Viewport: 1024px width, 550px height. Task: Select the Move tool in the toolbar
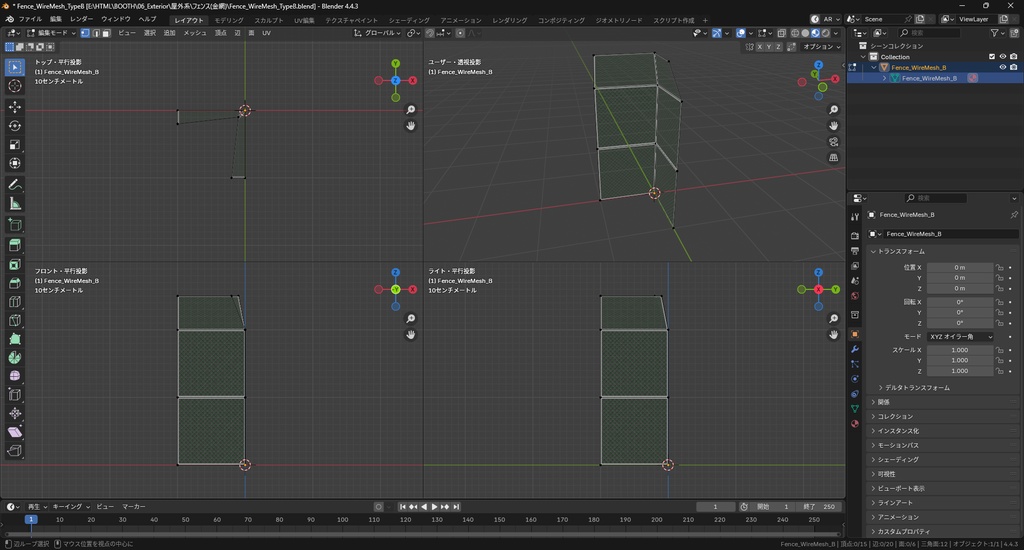(x=15, y=106)
